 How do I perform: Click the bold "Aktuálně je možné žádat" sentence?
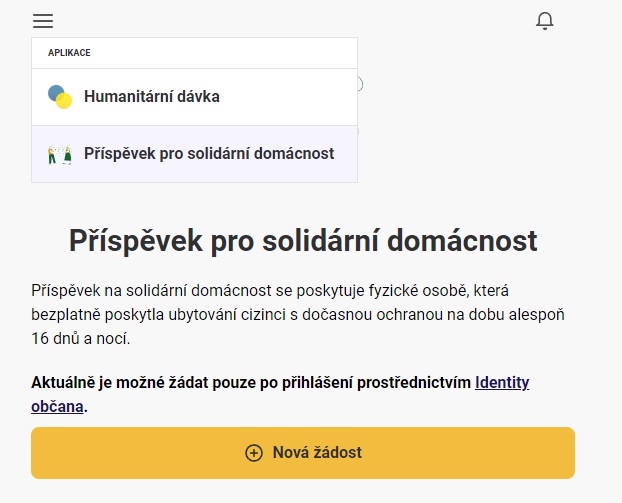250,382
